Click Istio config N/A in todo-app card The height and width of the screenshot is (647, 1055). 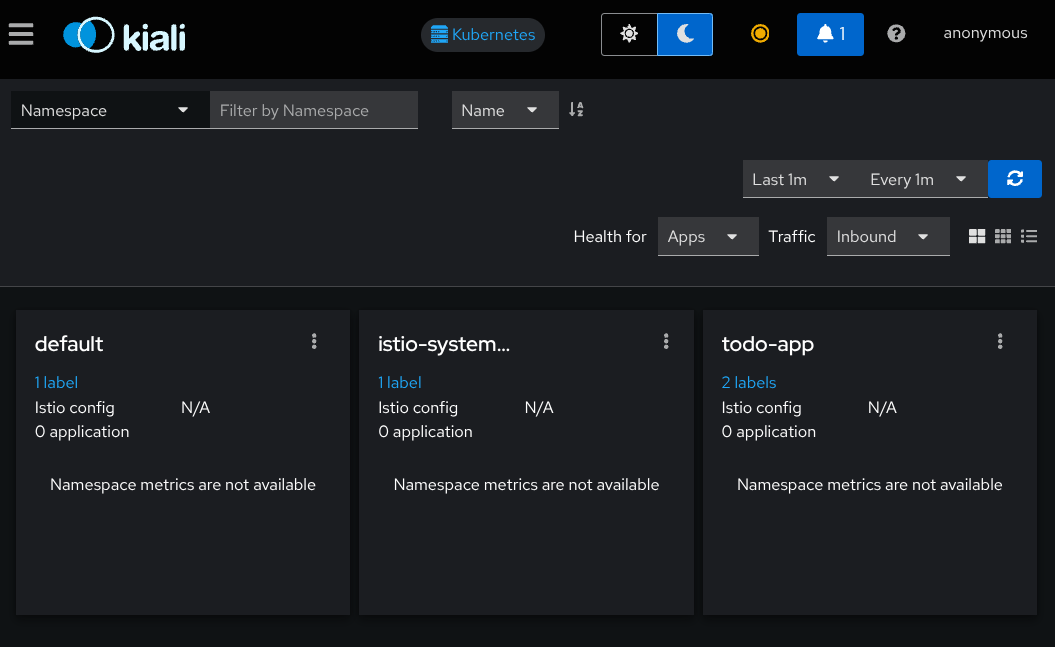[x=882, y=408]
